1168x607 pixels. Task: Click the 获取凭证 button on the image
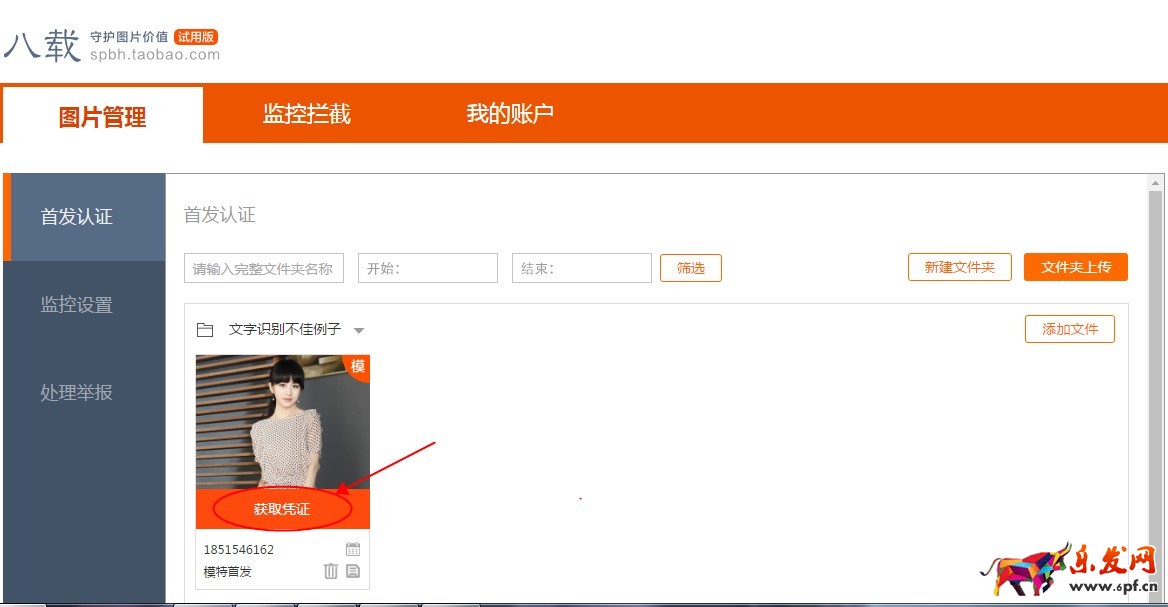(x=282, y=507)
